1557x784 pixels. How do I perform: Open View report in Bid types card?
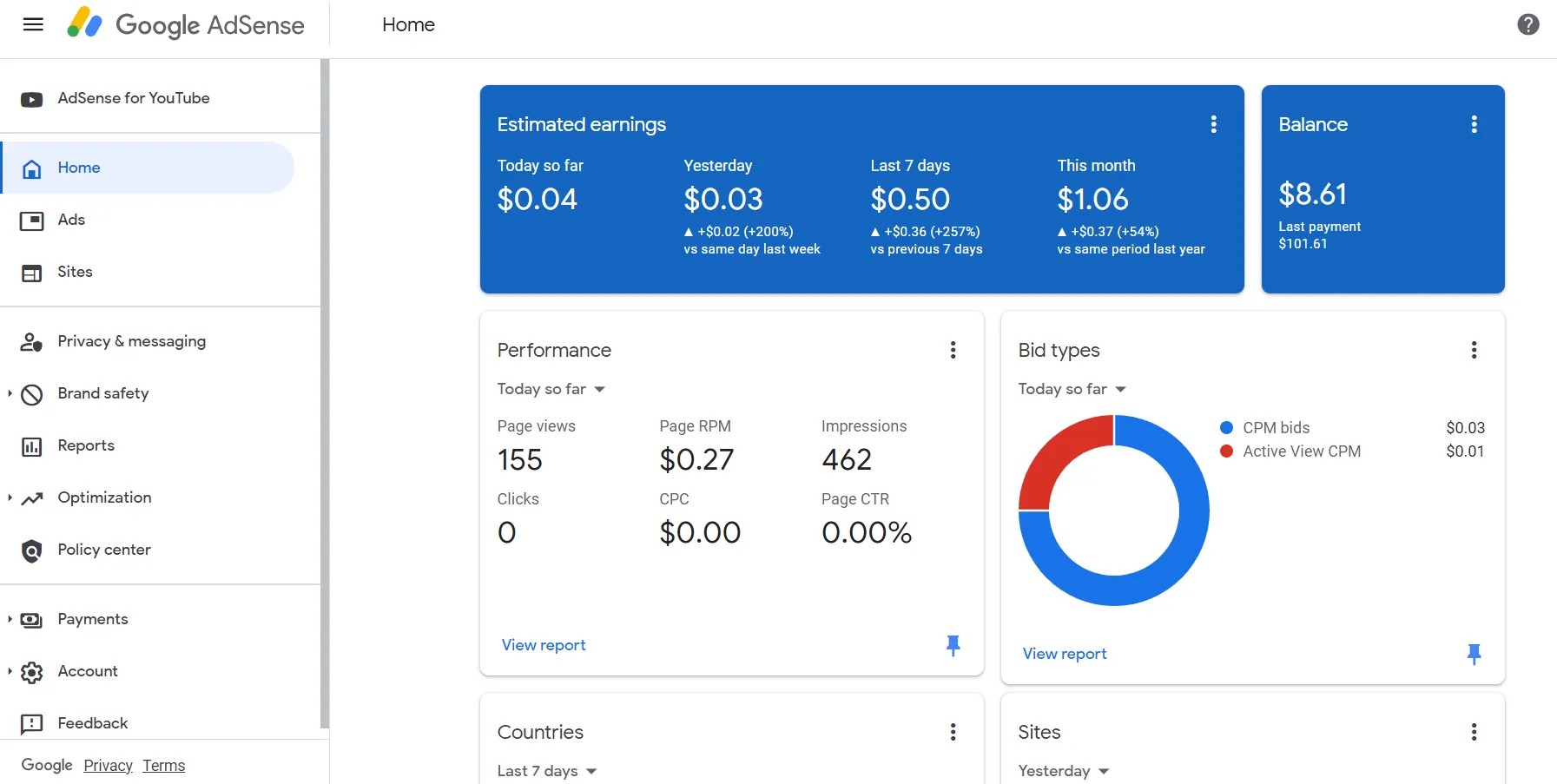pyautogui.click(x=1065, y=654)
